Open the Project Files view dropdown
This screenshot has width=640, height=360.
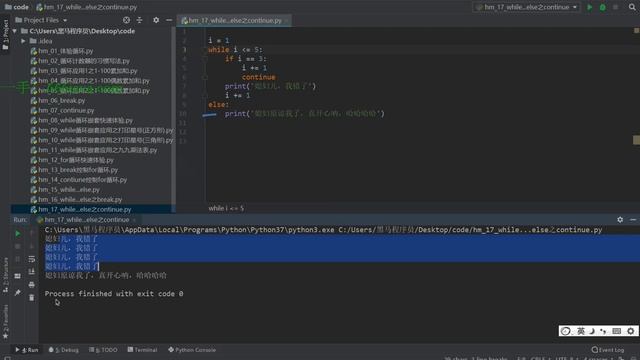click(41, 20)
